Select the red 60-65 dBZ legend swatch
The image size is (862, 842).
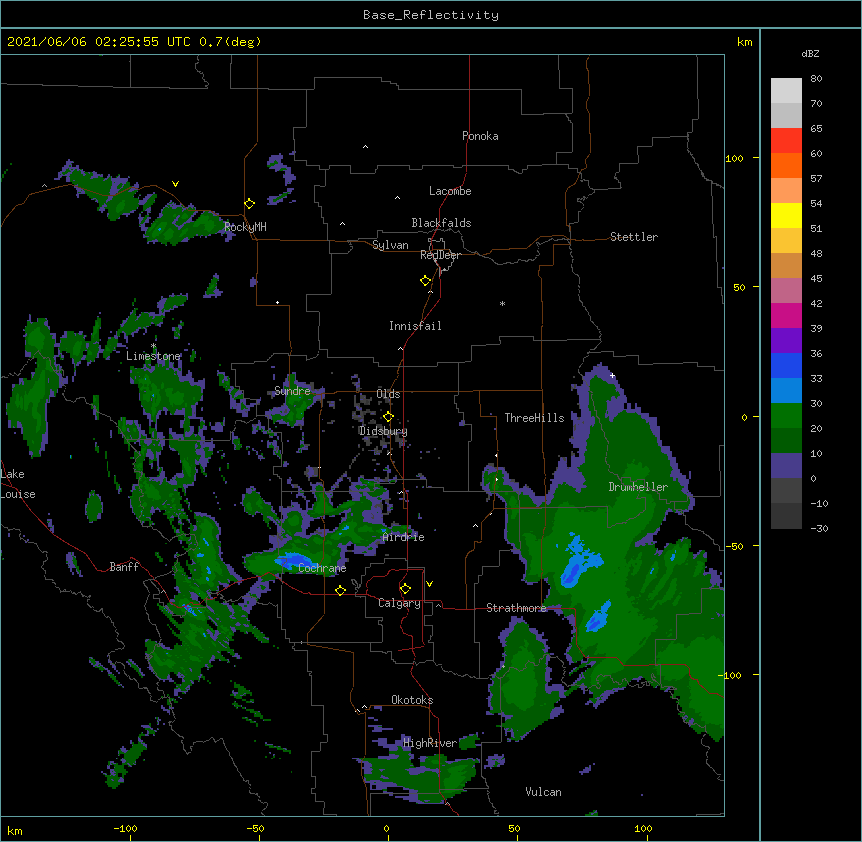click(786, 141)
